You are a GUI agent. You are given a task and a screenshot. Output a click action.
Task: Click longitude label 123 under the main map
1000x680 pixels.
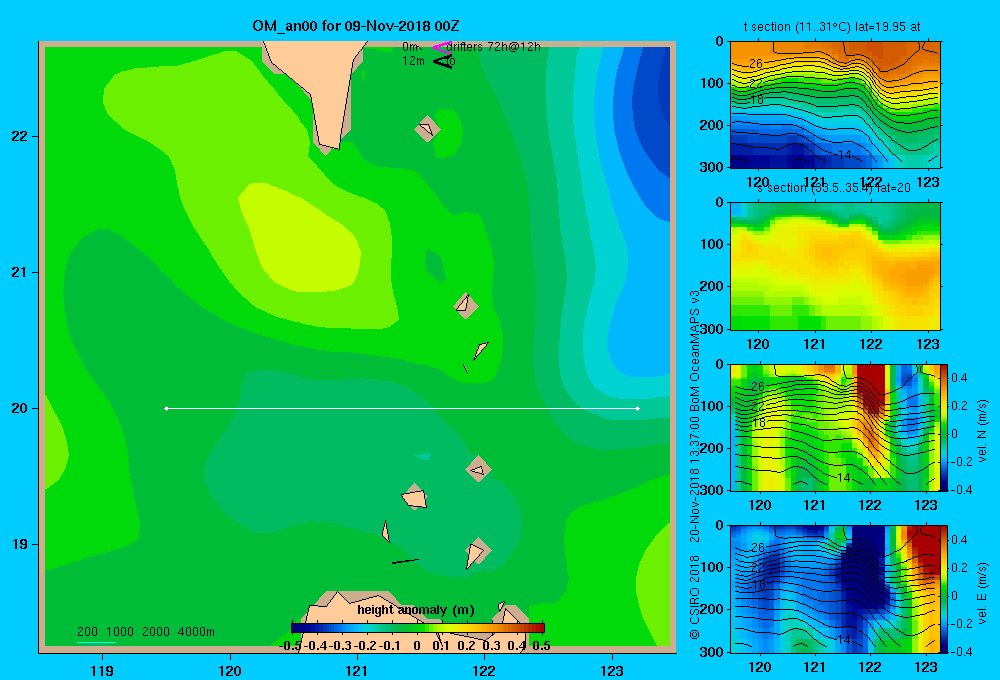tap(612, 670)
